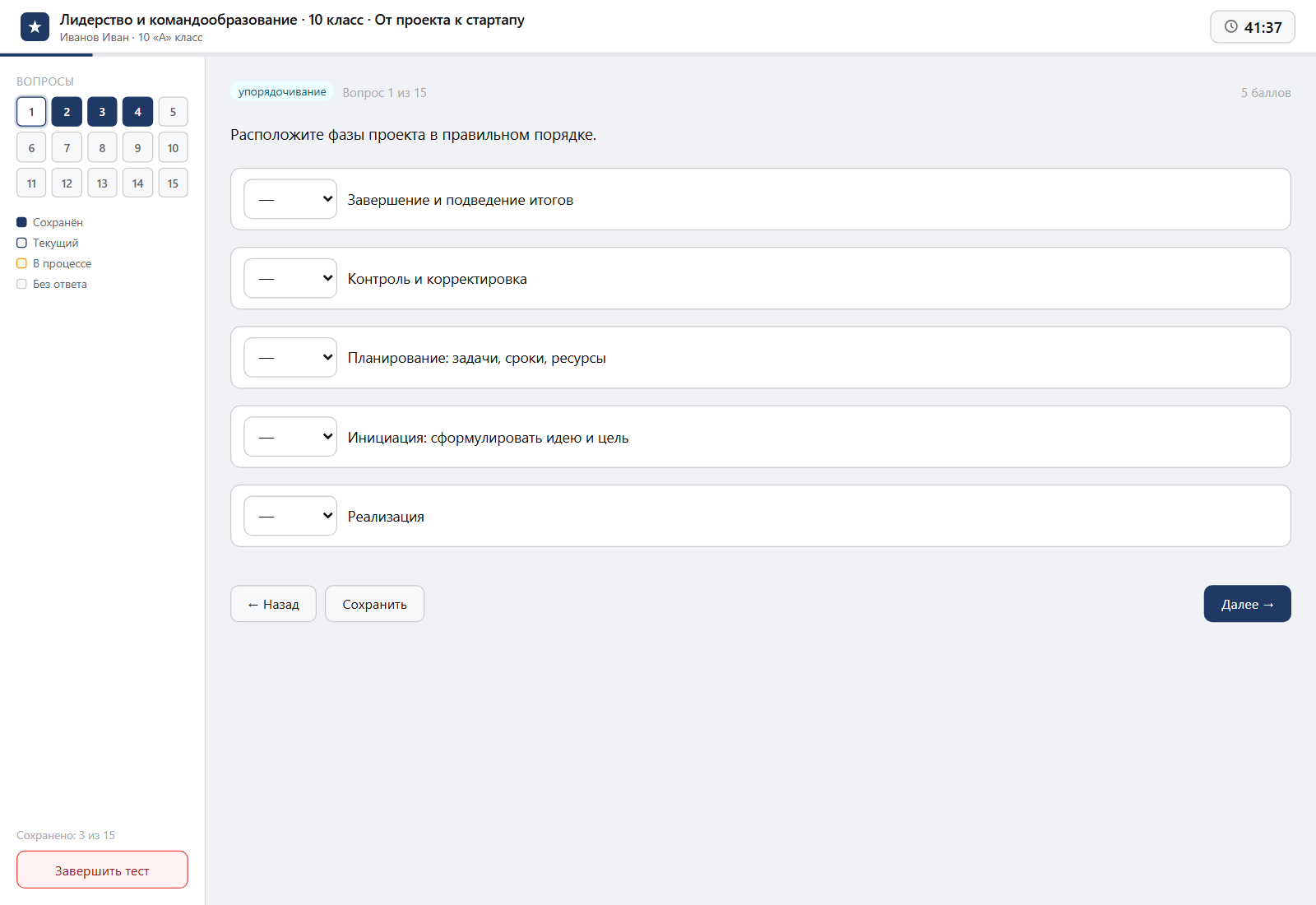Screen dimensions: 1316x905
Task: Click the clock icon in the timer
Action: coord(1231,26)
